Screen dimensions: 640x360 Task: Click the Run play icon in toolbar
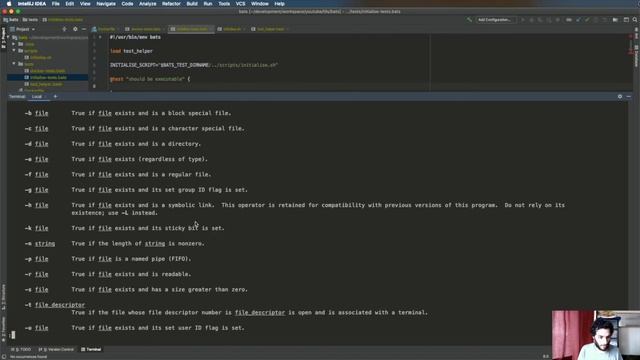point(523,20)
